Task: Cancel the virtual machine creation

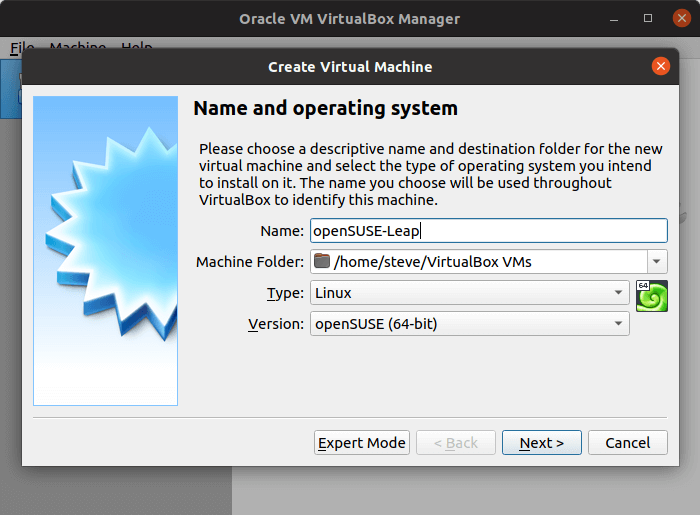Action: [628, 443]
